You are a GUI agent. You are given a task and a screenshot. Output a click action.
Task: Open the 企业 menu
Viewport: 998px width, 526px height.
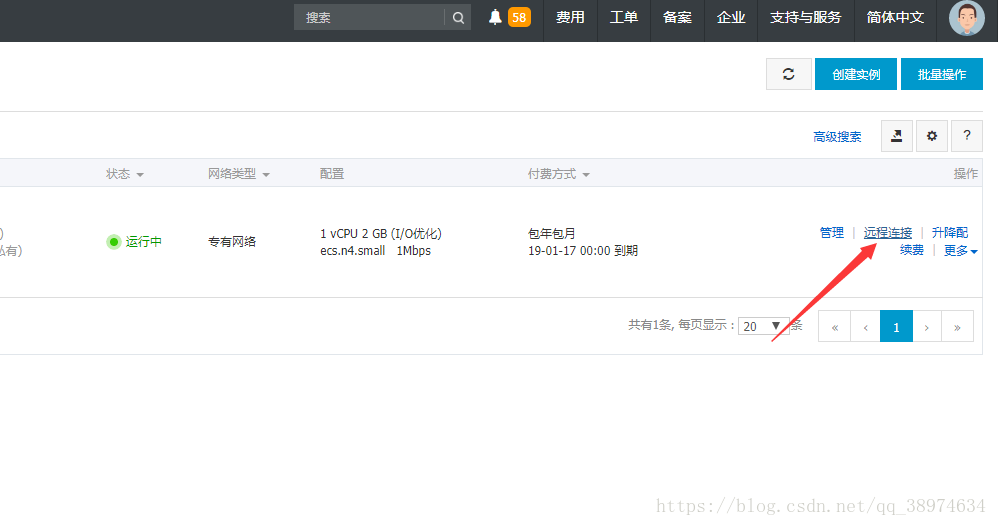point(731,17)
